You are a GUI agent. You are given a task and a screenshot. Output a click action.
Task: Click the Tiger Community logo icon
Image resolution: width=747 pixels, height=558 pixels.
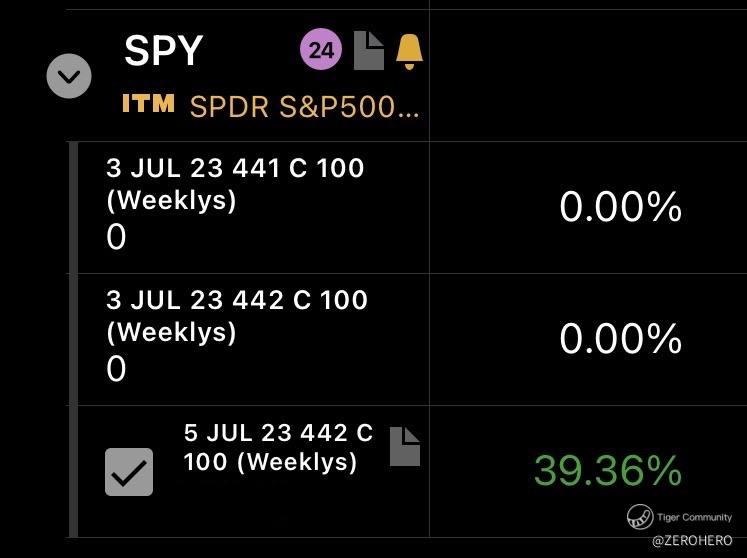point(640,517)
